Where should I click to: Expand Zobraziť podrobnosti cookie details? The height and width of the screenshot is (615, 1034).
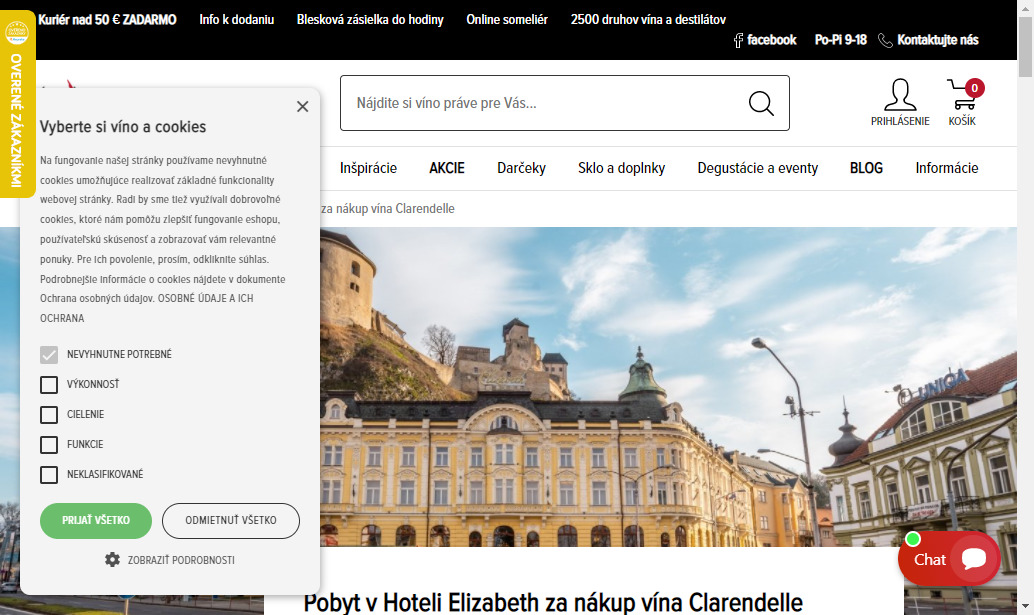(x=181, y=560)
